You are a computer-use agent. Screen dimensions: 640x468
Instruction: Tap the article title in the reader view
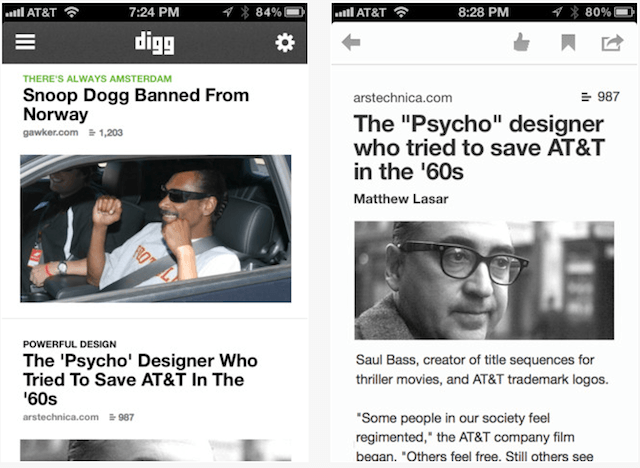pos(479,147)
